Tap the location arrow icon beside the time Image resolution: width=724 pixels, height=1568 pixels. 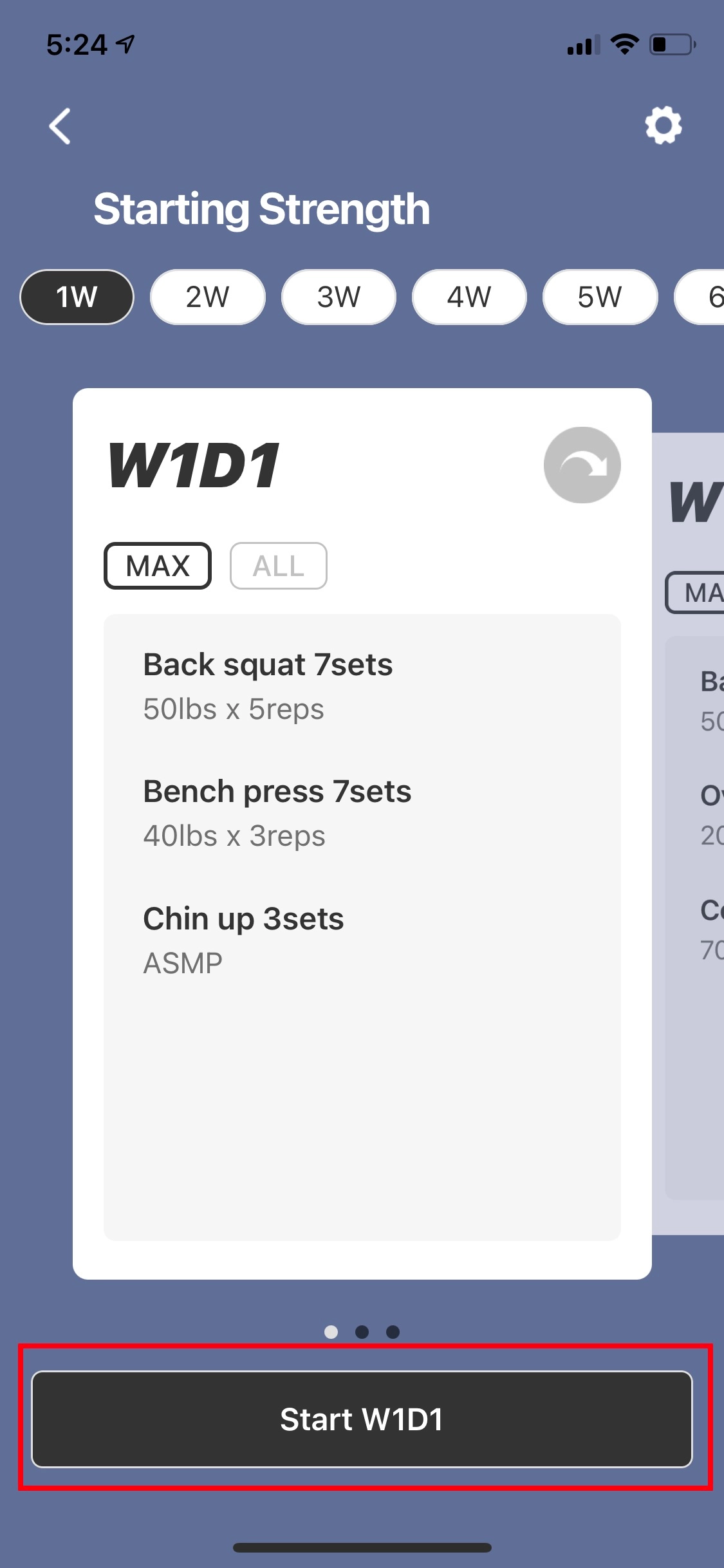[125, 44]
